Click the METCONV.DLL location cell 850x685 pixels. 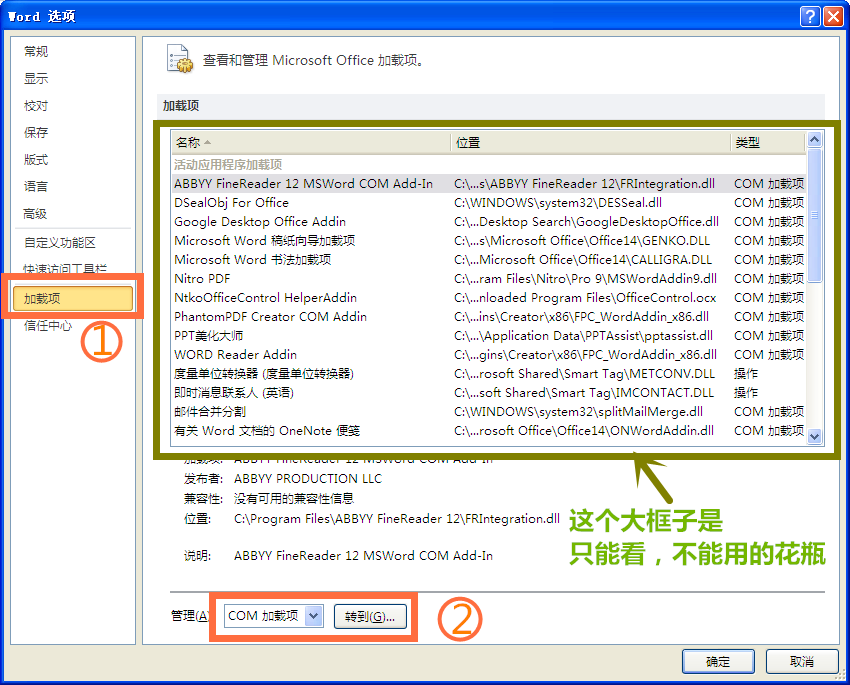click(x=584, y=373)
